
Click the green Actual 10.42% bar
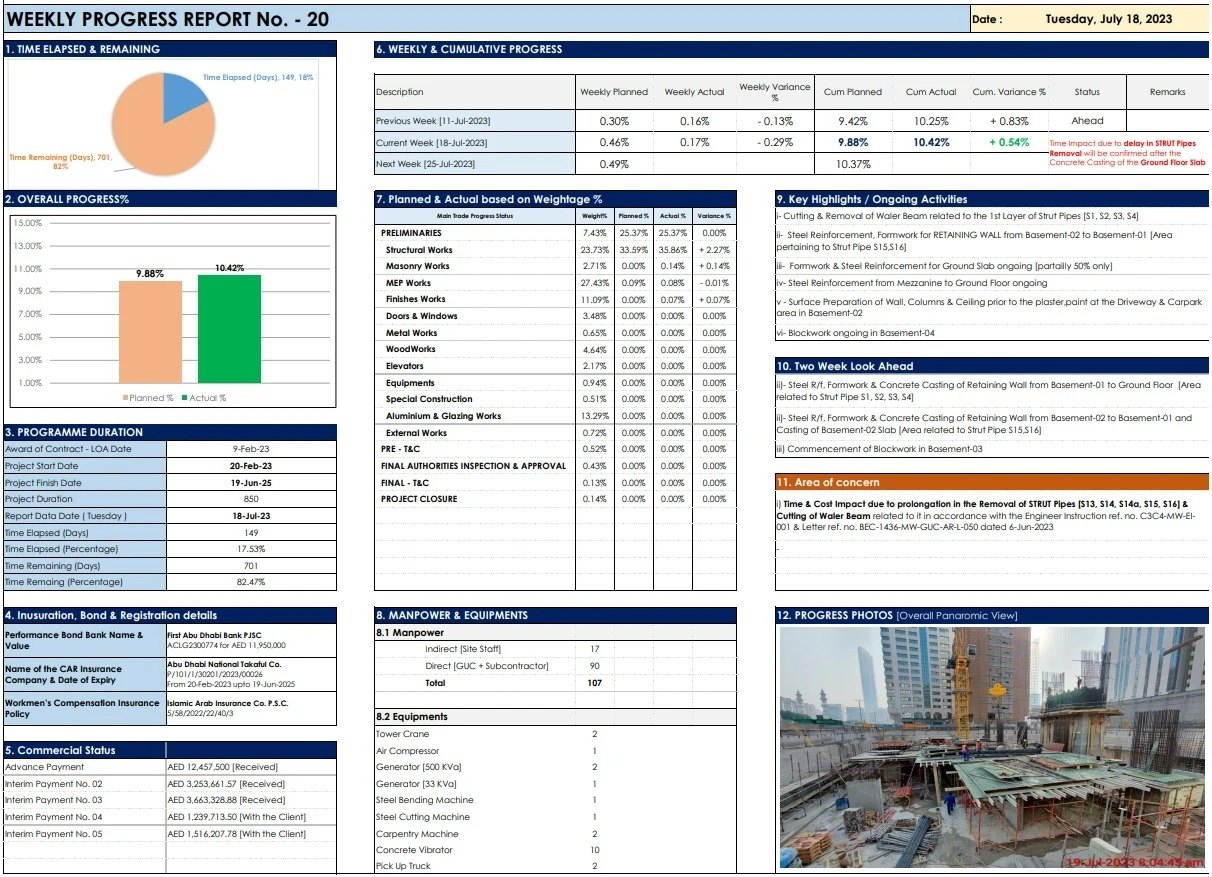(229, 328)
